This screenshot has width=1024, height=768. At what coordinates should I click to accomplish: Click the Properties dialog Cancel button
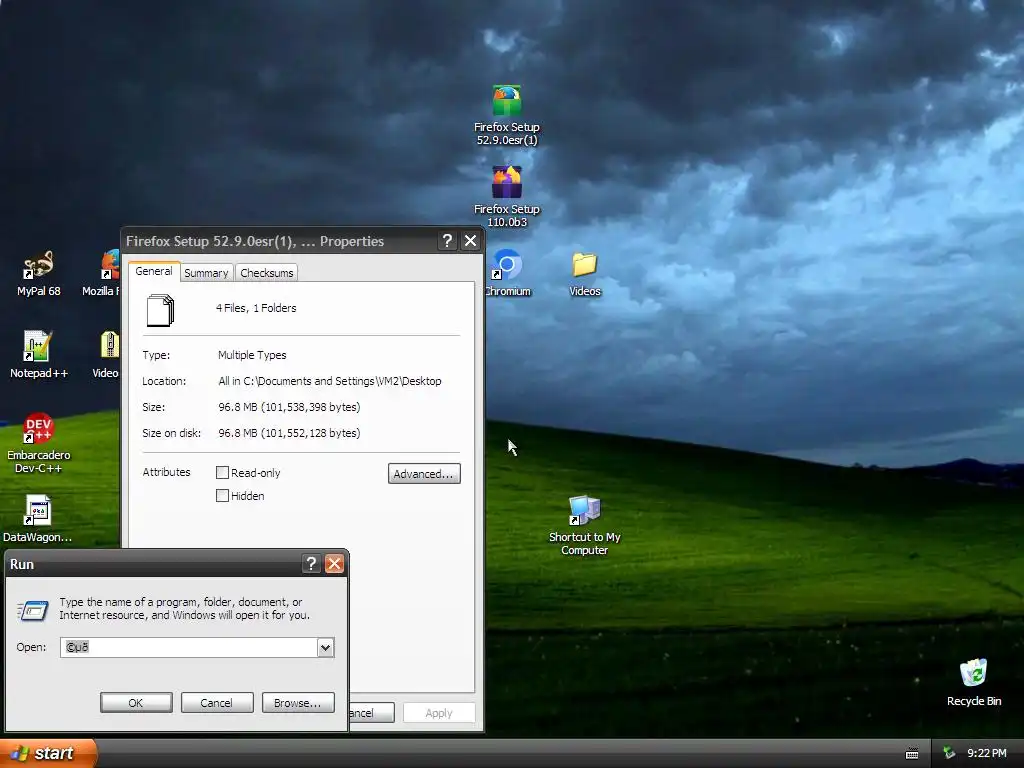click(x=372, y=712)
